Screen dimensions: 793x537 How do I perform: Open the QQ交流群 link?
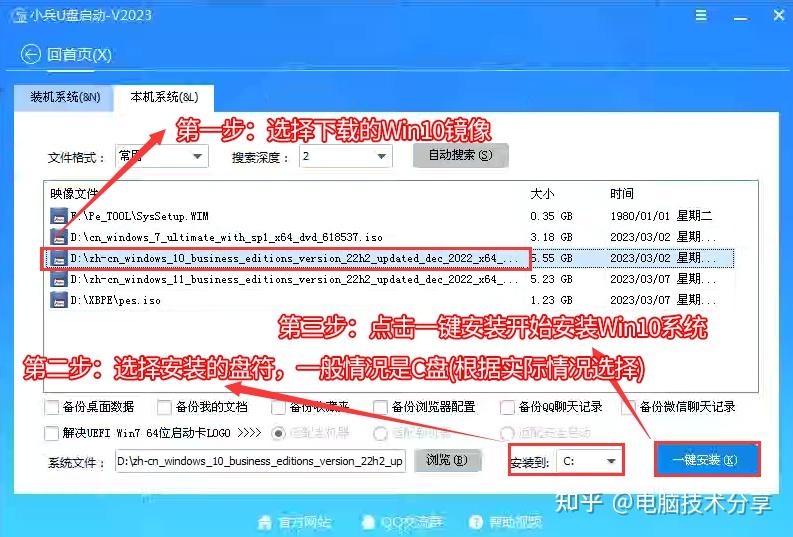point(411,522)
